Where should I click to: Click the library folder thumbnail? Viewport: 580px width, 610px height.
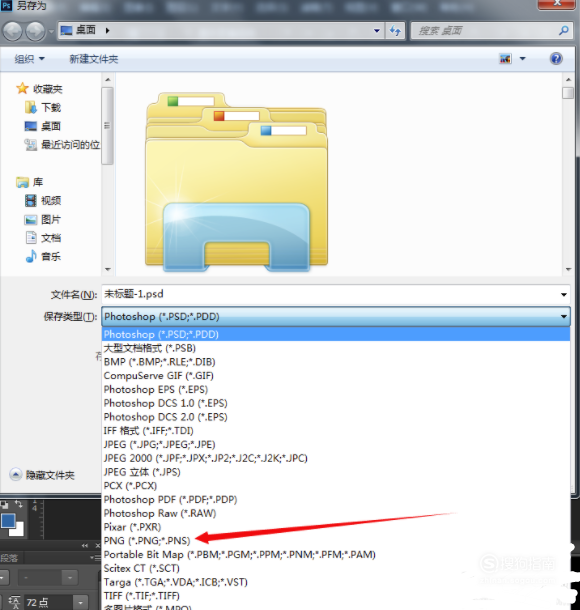[x=236, y=182]
